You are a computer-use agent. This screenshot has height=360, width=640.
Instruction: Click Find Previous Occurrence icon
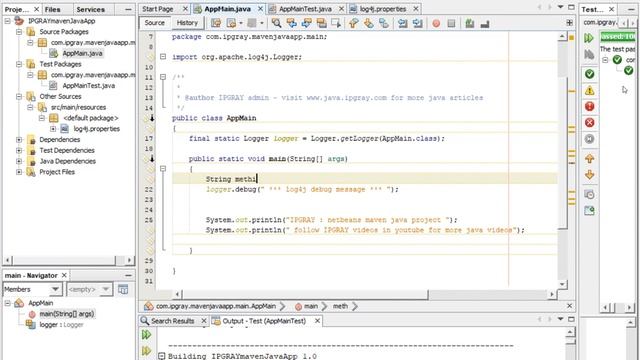point(291,23)
